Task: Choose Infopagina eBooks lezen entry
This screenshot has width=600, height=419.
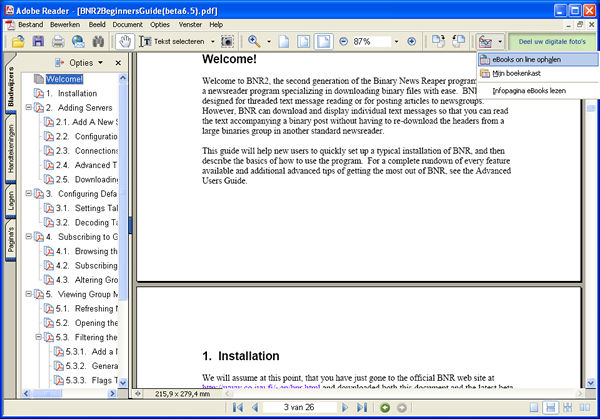Action: [538, 91]
